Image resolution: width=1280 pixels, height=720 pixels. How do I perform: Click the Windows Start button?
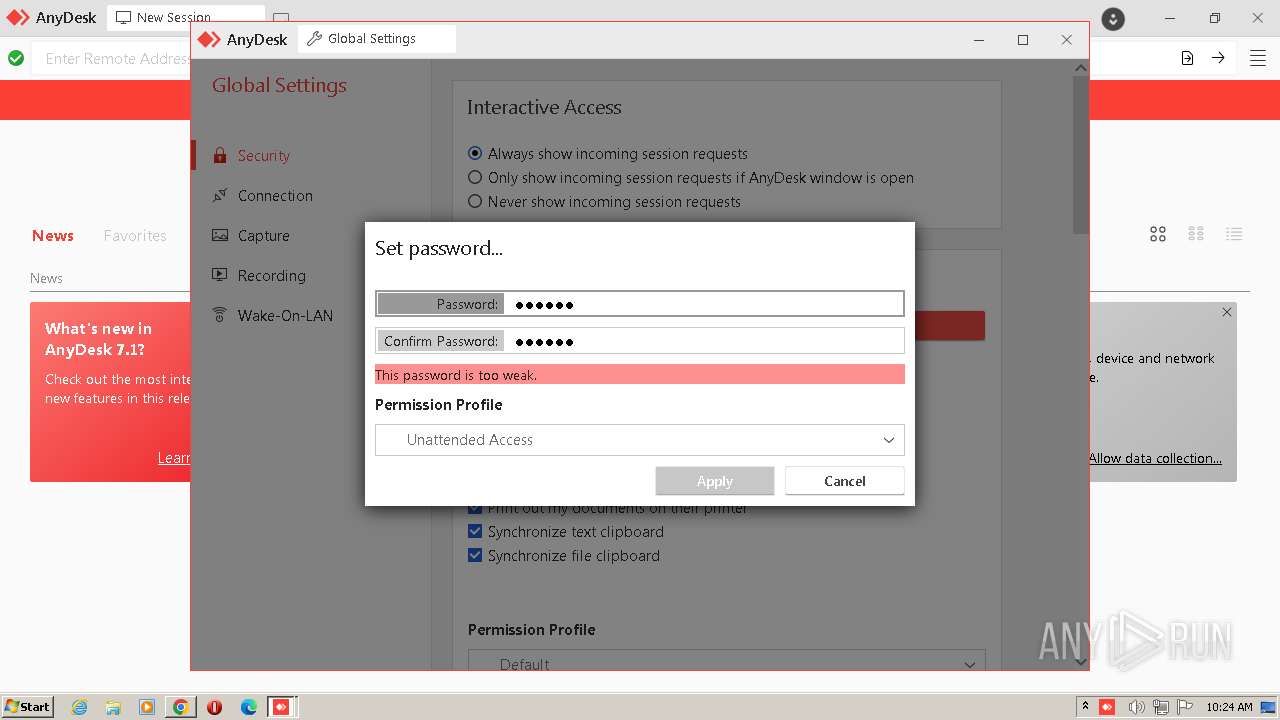pos(28,707)
